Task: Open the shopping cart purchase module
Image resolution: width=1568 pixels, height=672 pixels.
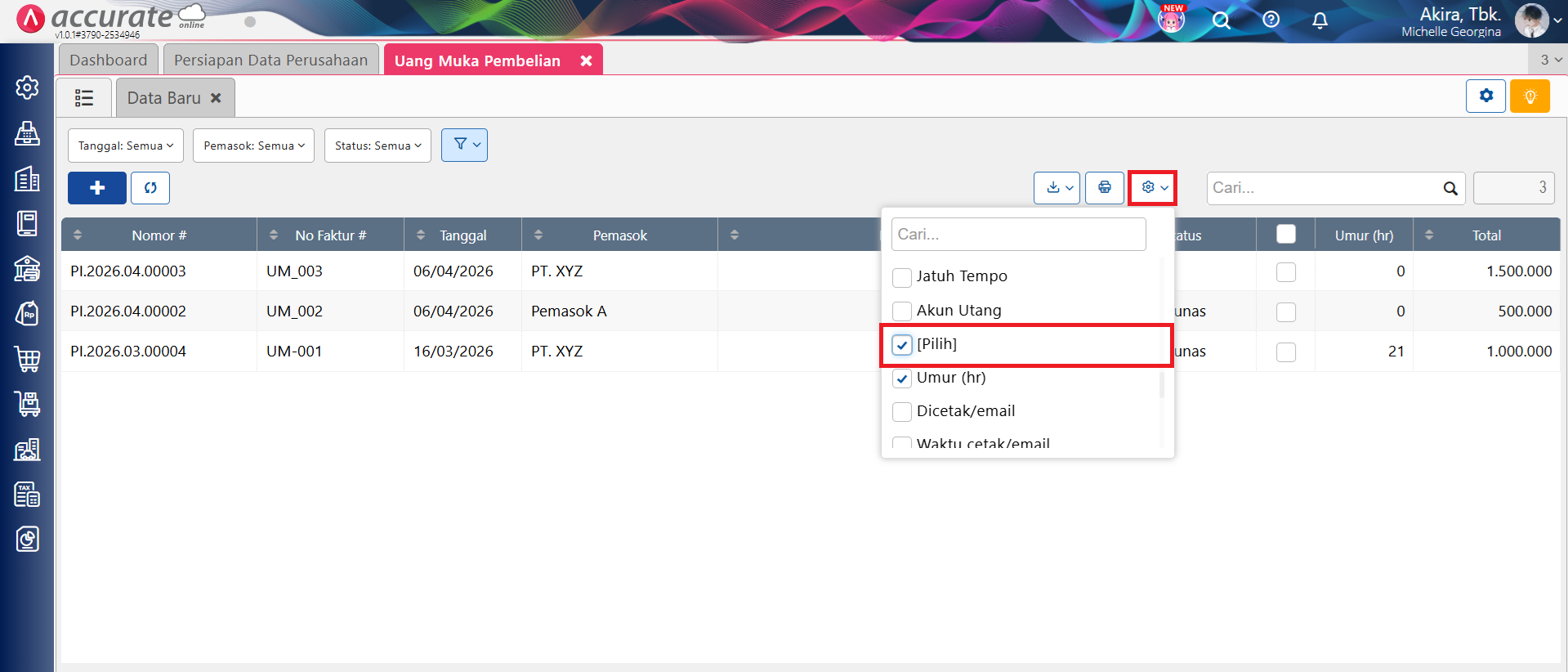Action: (27, 359)
